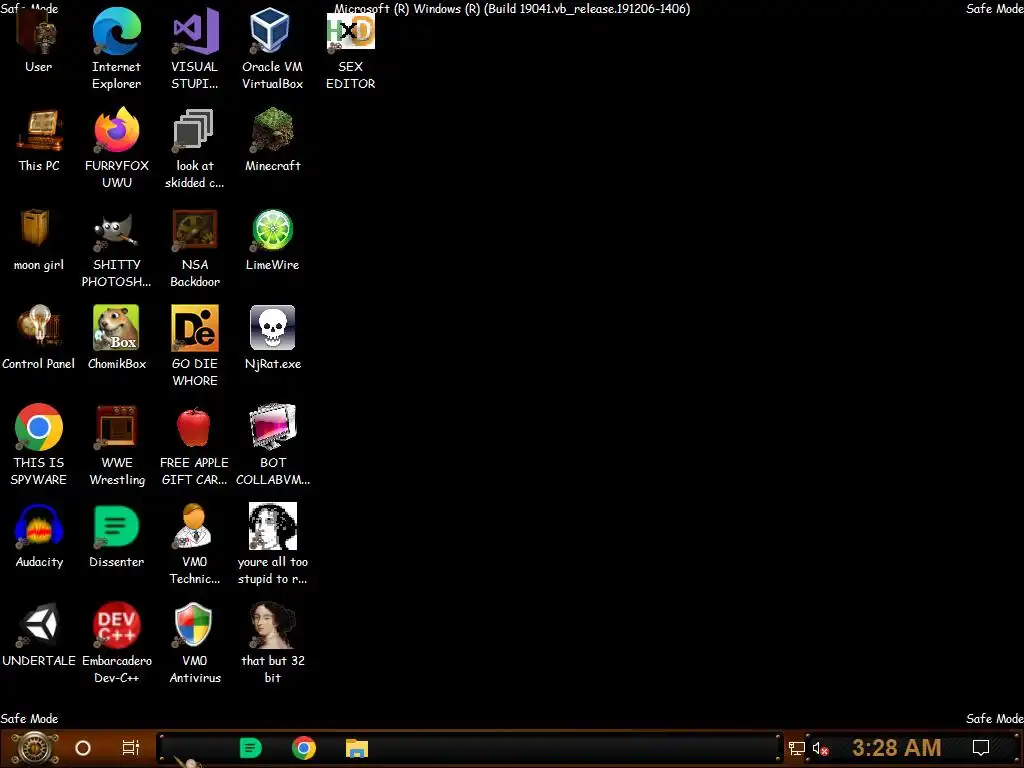
Task: Open the 3:28 AM clock flyout
Action: [x=896, y=748]
